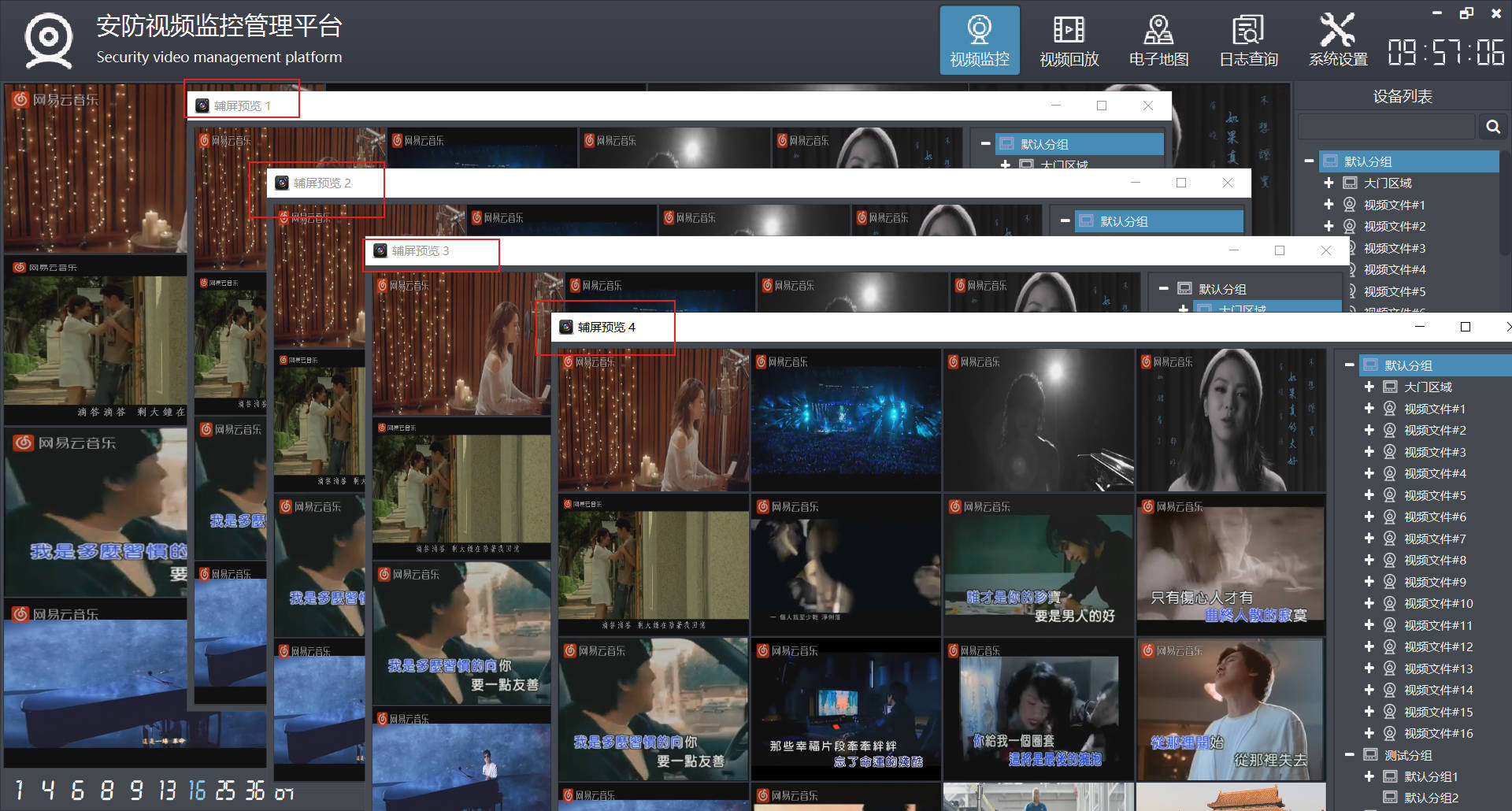The height and width of the screenshot is (811, 1512).
Task: Click camera icon of 视频文件#16 in 辅屏预览 4
Action: [x=1390, y=733]
